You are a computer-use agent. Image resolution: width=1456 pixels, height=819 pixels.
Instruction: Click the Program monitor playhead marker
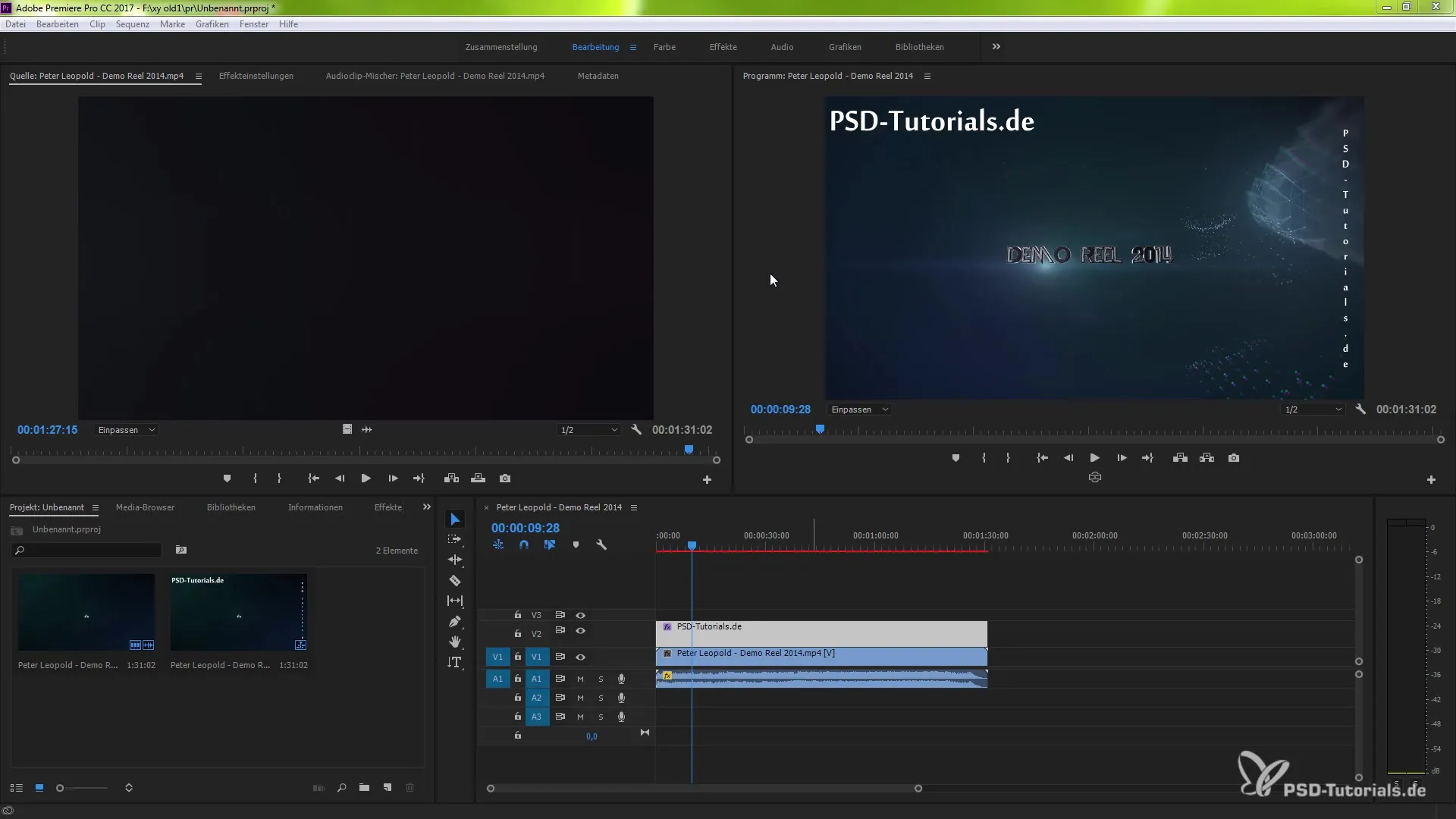point(820,429)
